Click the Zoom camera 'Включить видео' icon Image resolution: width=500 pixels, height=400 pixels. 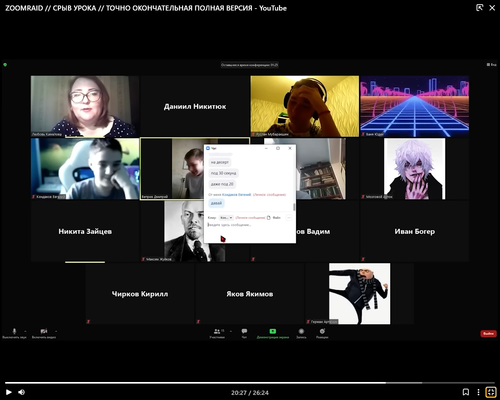pyautogui.click(x=44, y=331)
